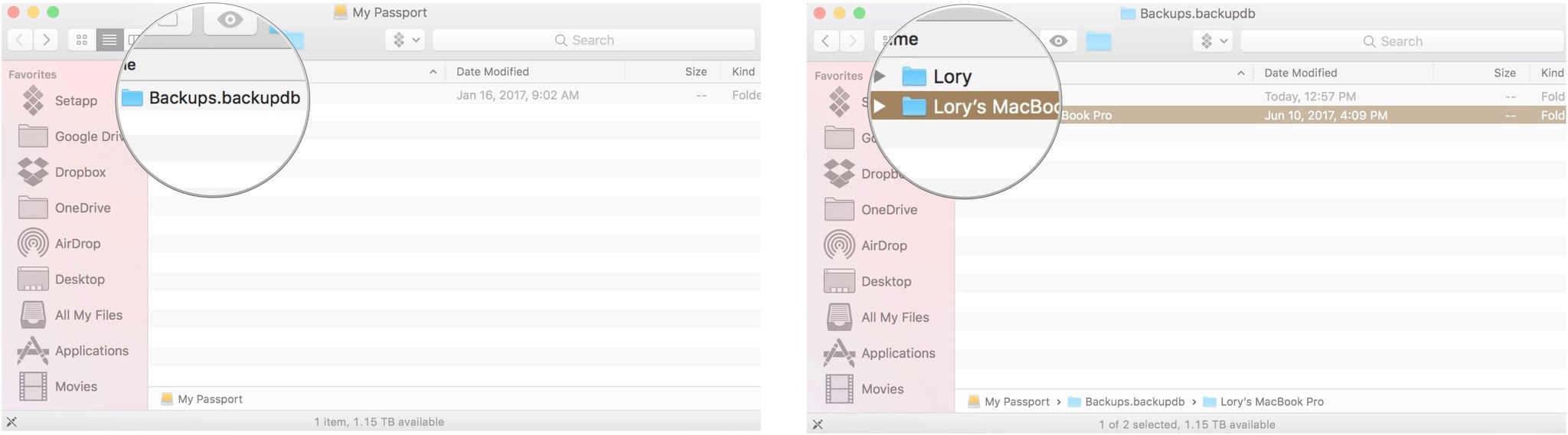The image size is (1568, 435).
Task: Open Desktop in My Passport window sidebar
Action: pyautogui.click(x=62, y=280)
